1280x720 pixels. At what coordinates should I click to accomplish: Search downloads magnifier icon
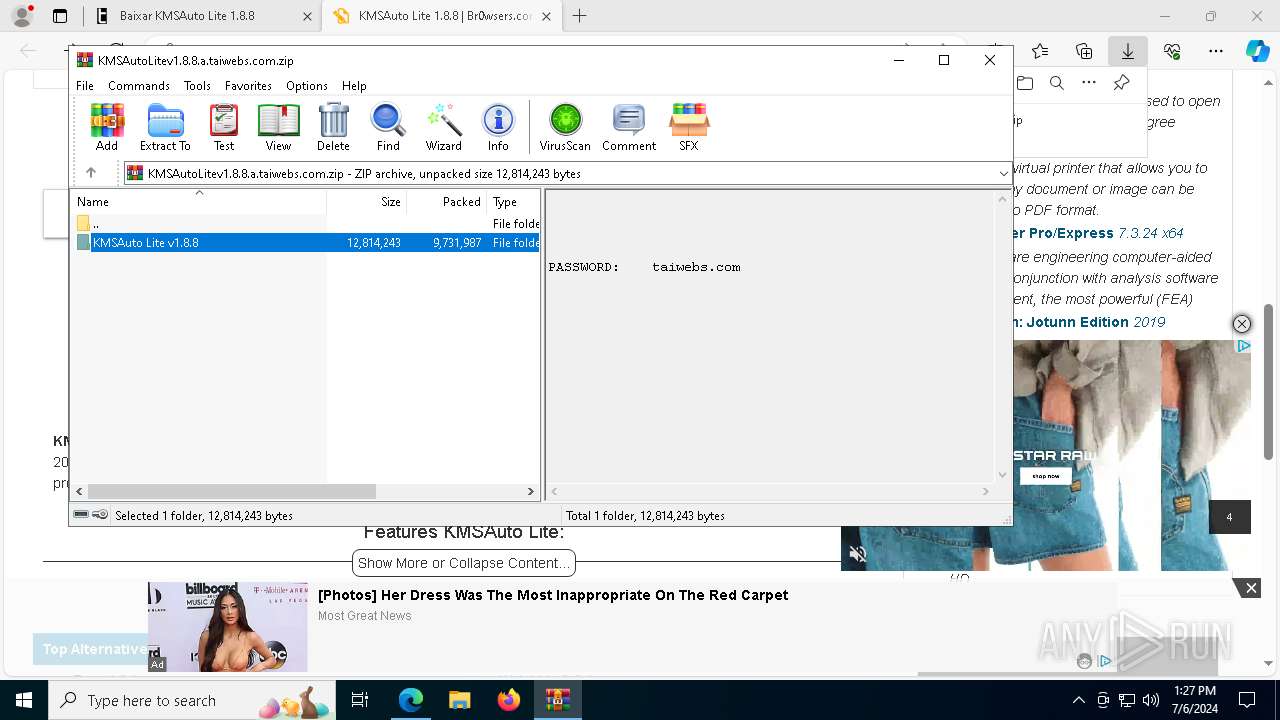tap(1057, 83)
